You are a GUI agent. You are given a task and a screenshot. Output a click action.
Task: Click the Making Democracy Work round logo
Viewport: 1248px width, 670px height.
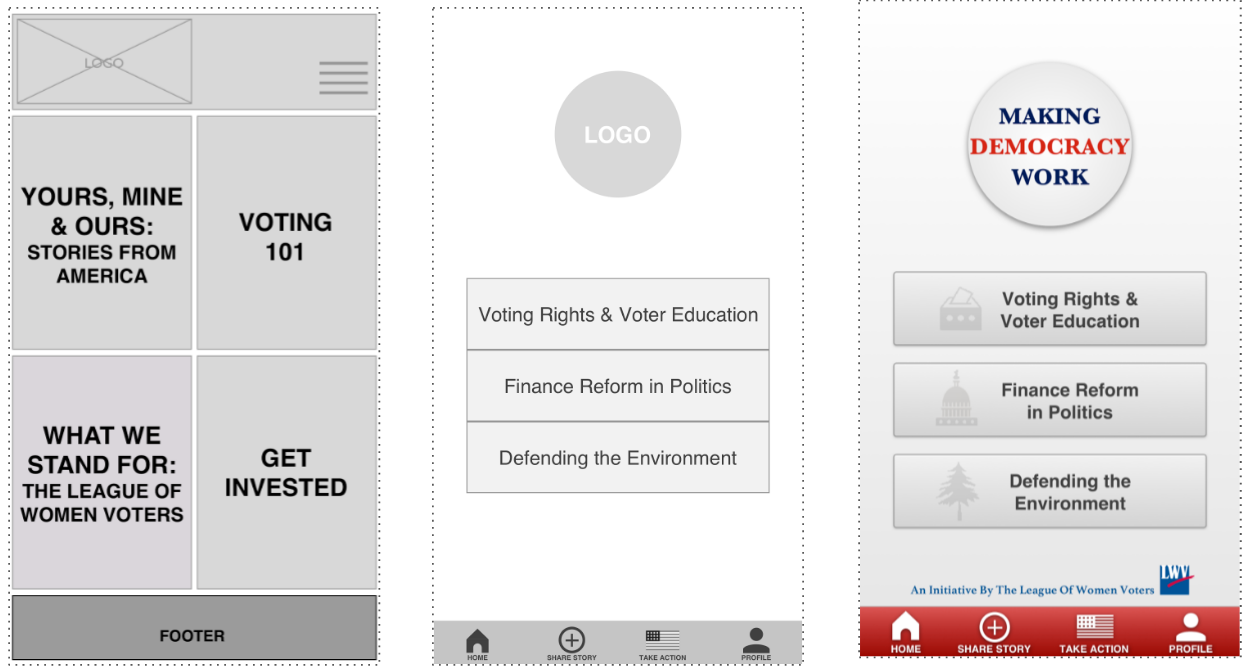(1049, 146)
